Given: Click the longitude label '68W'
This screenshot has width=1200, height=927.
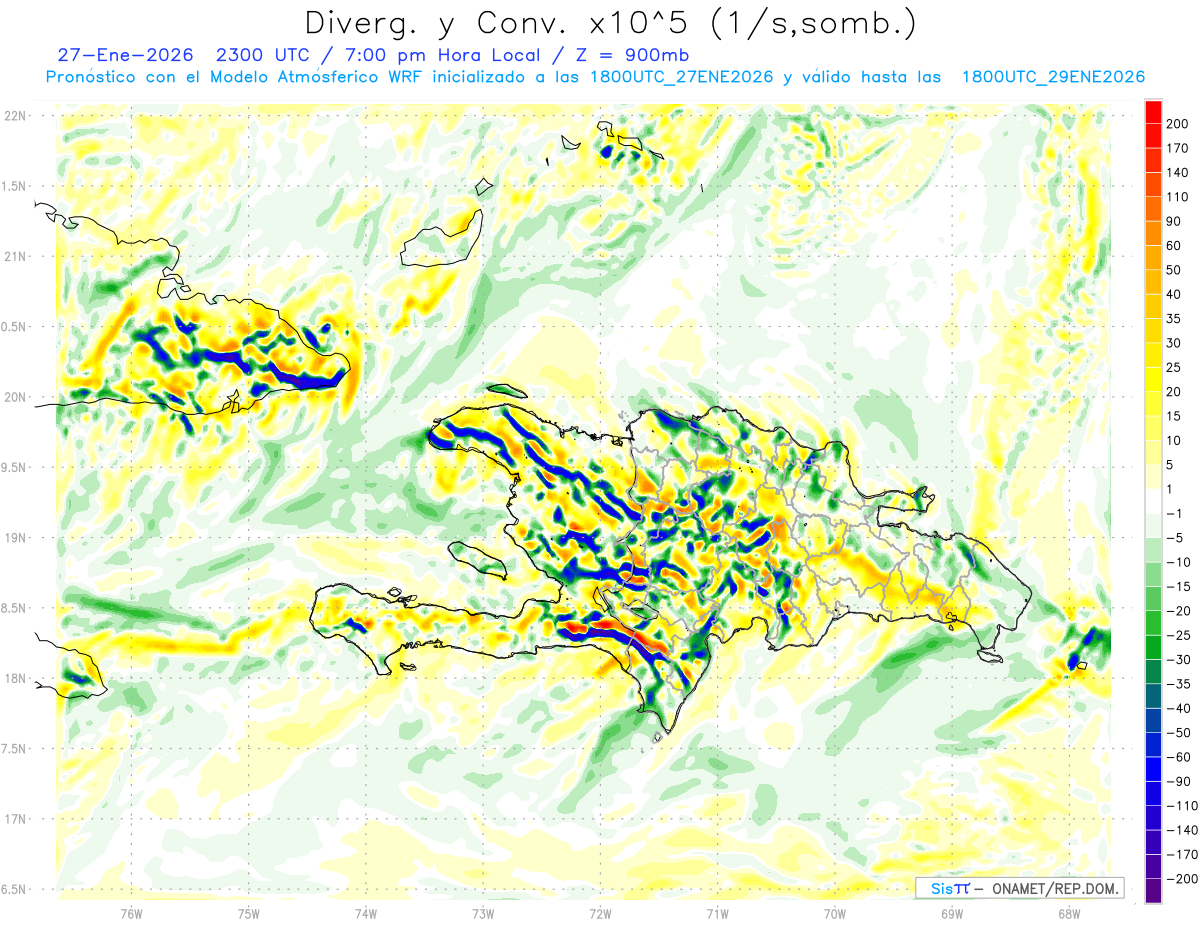Looking at the screenshot, I should pyautogui.click(x=1069, y=914).
